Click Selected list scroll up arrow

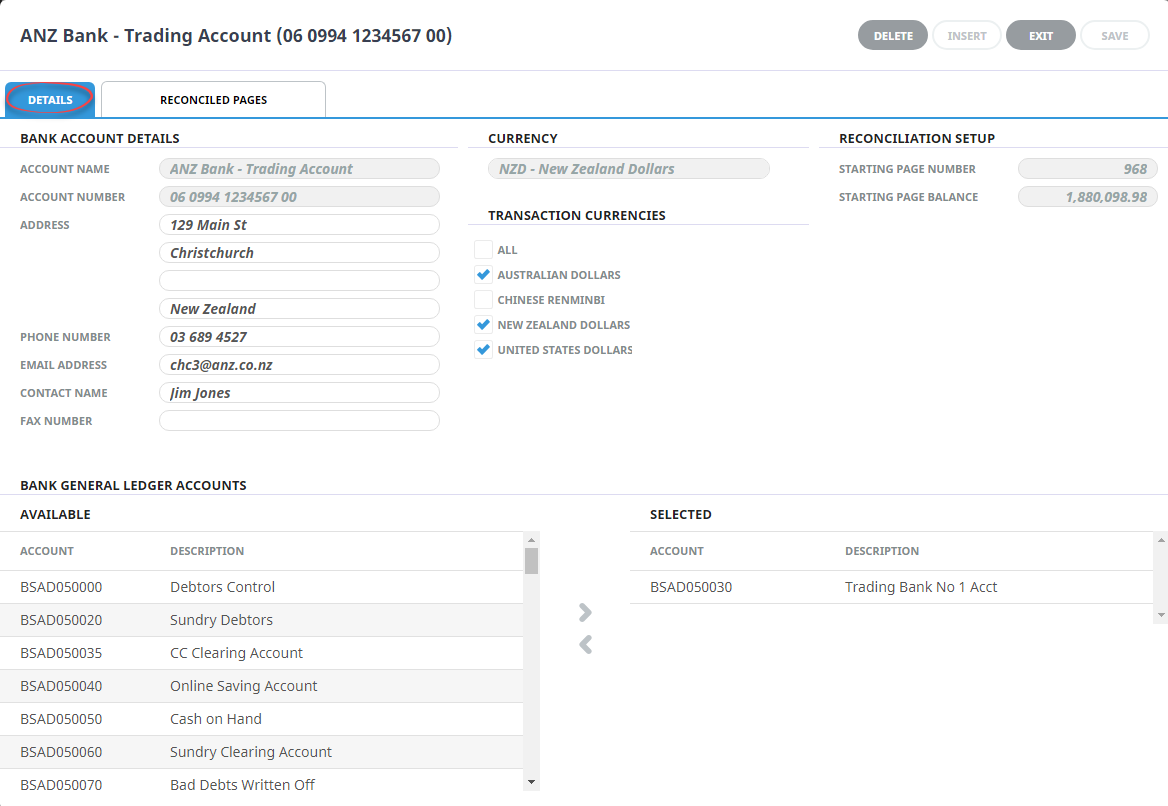(x=1161, y=540)
